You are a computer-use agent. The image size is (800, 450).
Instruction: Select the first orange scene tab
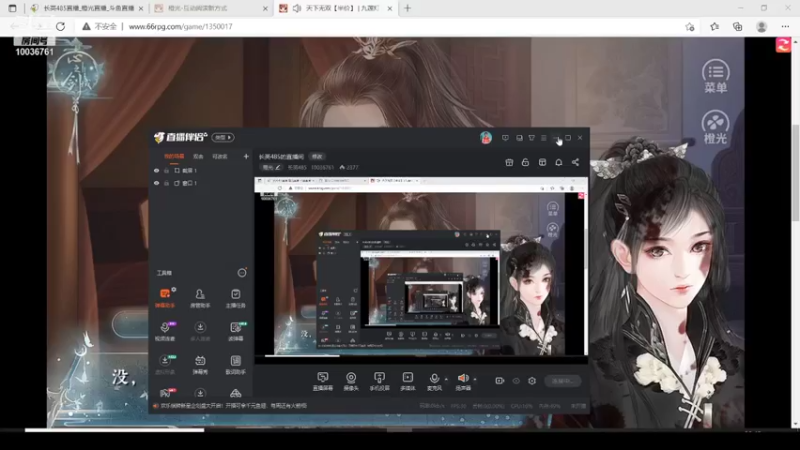pos(174,156)
